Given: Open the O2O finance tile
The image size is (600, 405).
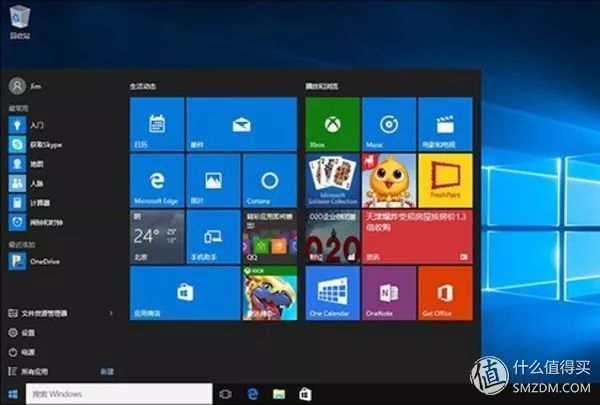Looking at the screenshot, I should [x=333, y=237].
